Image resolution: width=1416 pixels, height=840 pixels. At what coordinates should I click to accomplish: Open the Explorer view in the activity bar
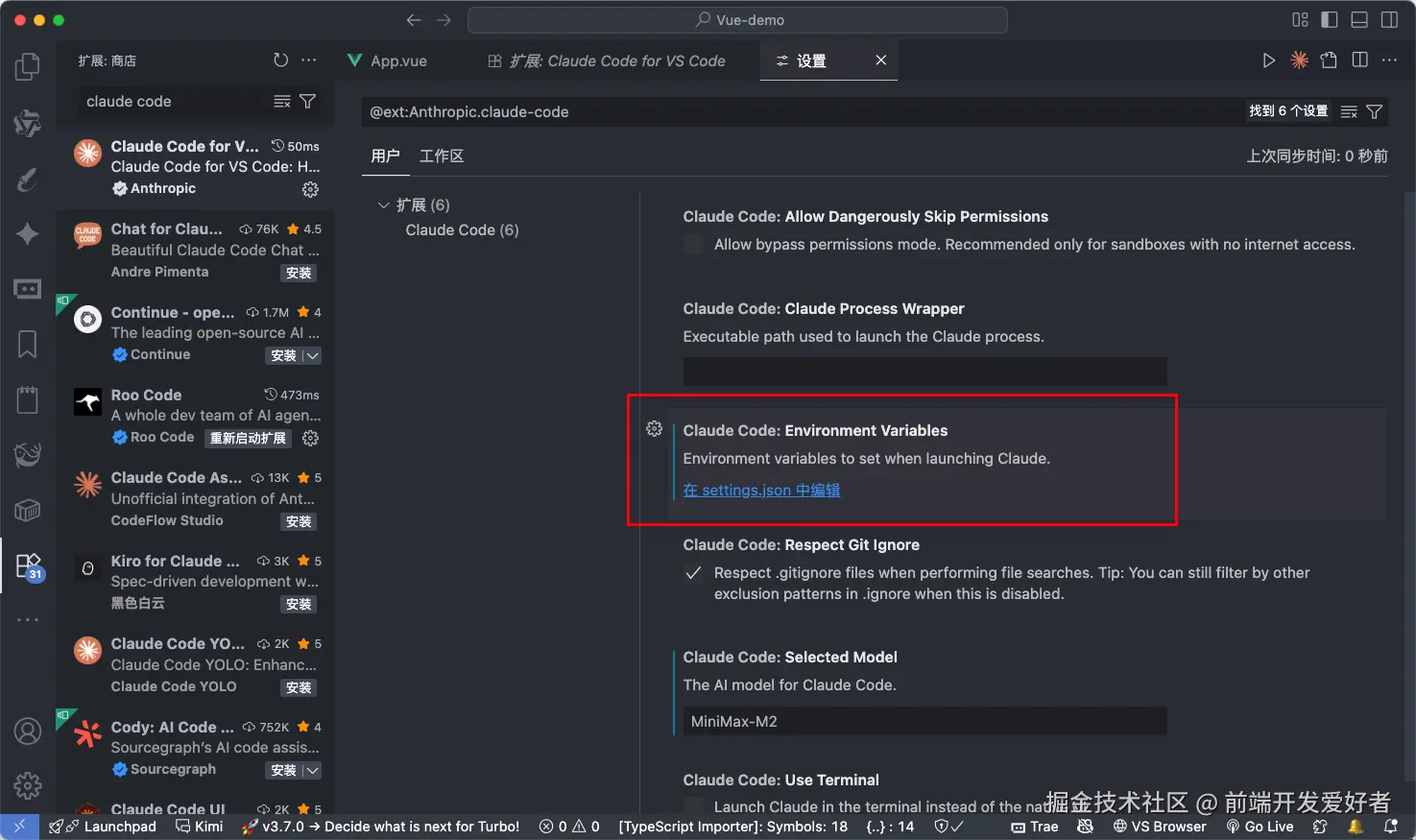[x=28, y=66]
